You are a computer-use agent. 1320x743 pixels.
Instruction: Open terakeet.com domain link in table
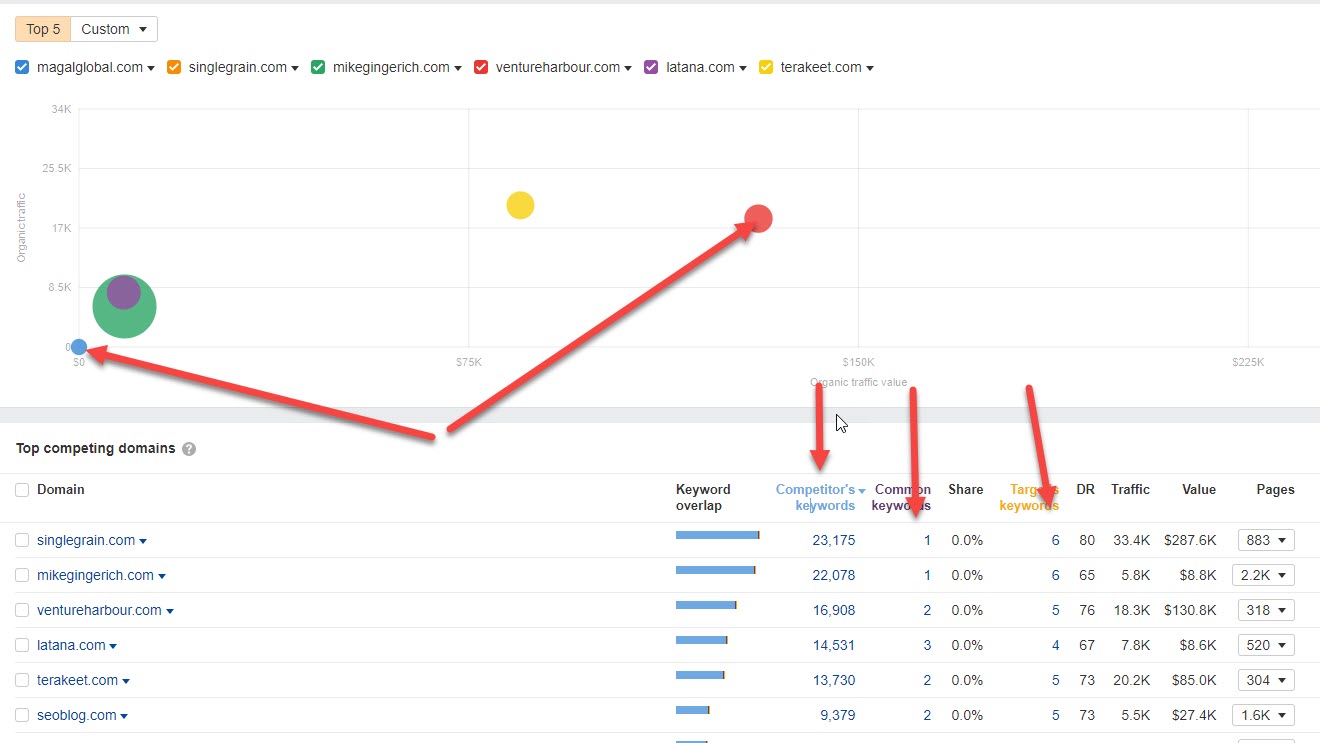(77, 680)
